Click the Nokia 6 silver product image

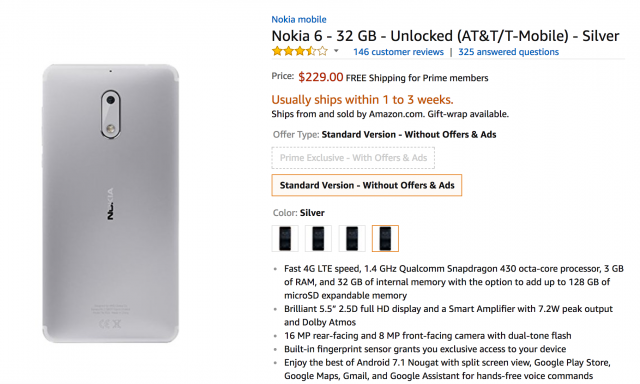point(111,203)
